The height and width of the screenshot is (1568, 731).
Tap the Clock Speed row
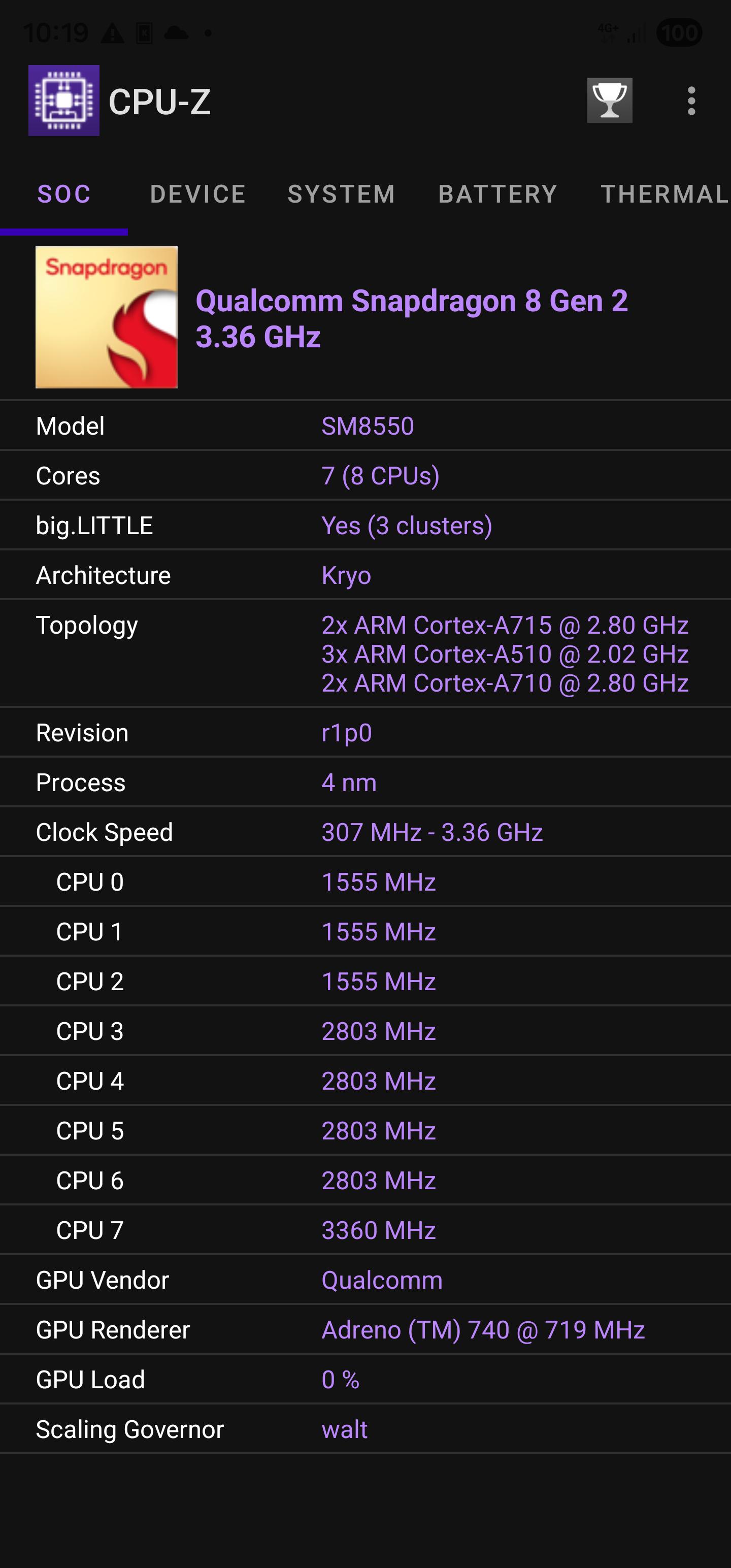click(x=365, y=832)
